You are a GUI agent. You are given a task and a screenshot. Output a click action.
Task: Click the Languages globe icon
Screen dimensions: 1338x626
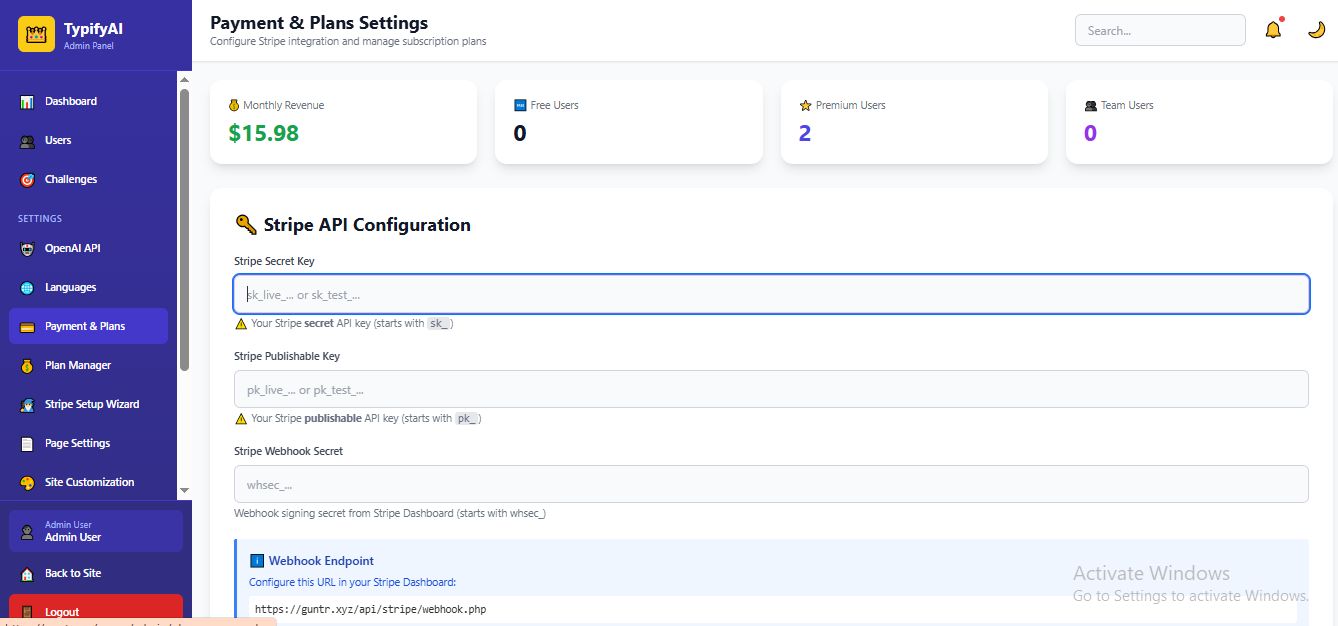(27, 288)
